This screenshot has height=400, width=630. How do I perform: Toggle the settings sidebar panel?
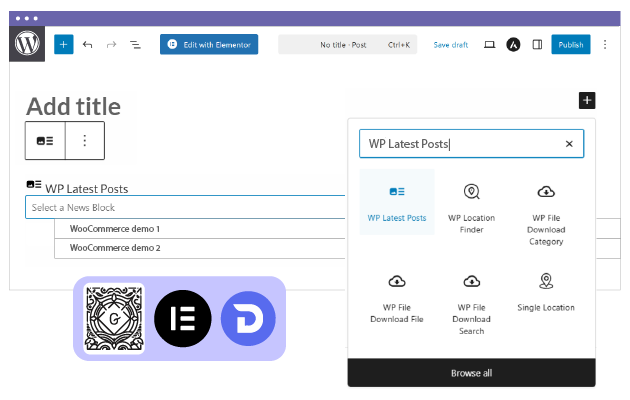coord(537,45)
